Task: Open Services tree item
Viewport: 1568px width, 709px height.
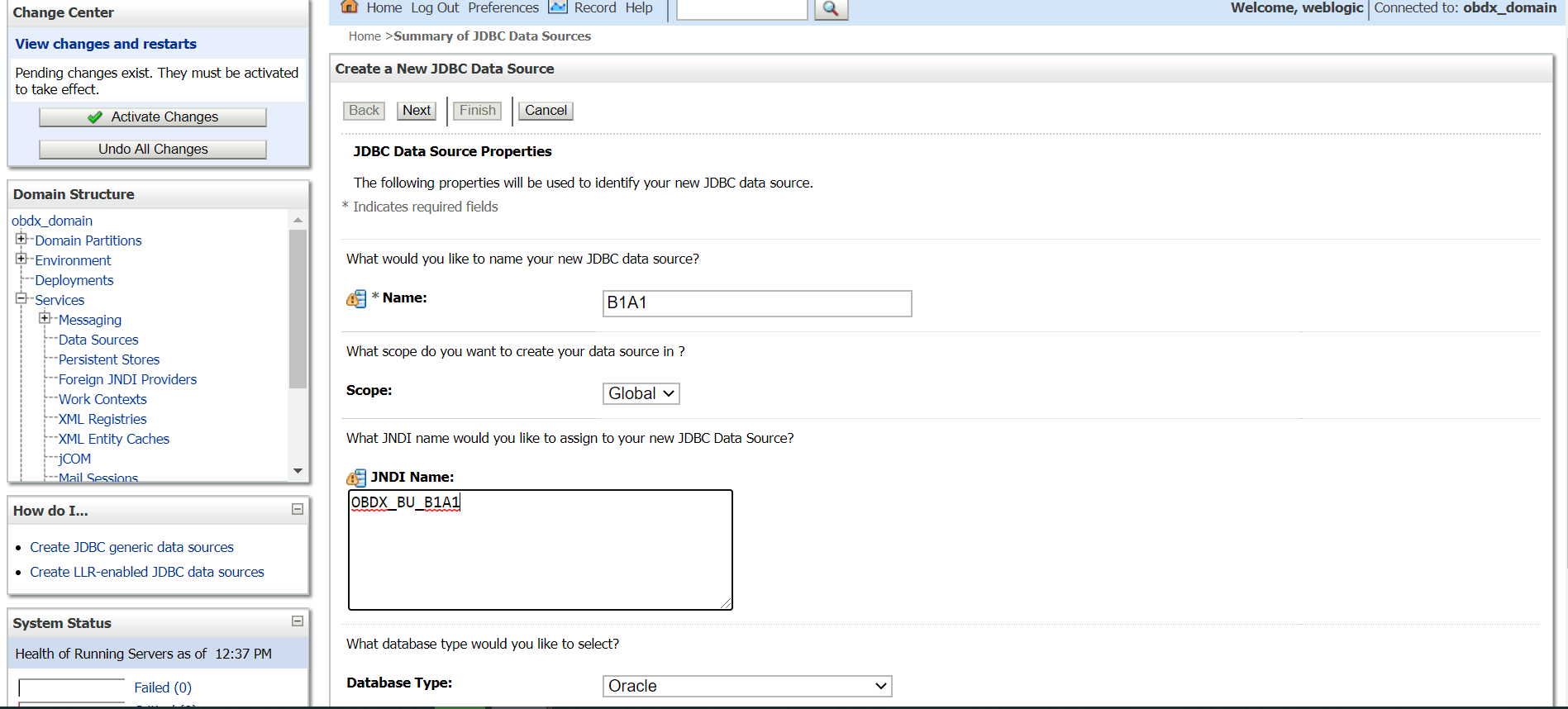Action: (x=60, y=300)
